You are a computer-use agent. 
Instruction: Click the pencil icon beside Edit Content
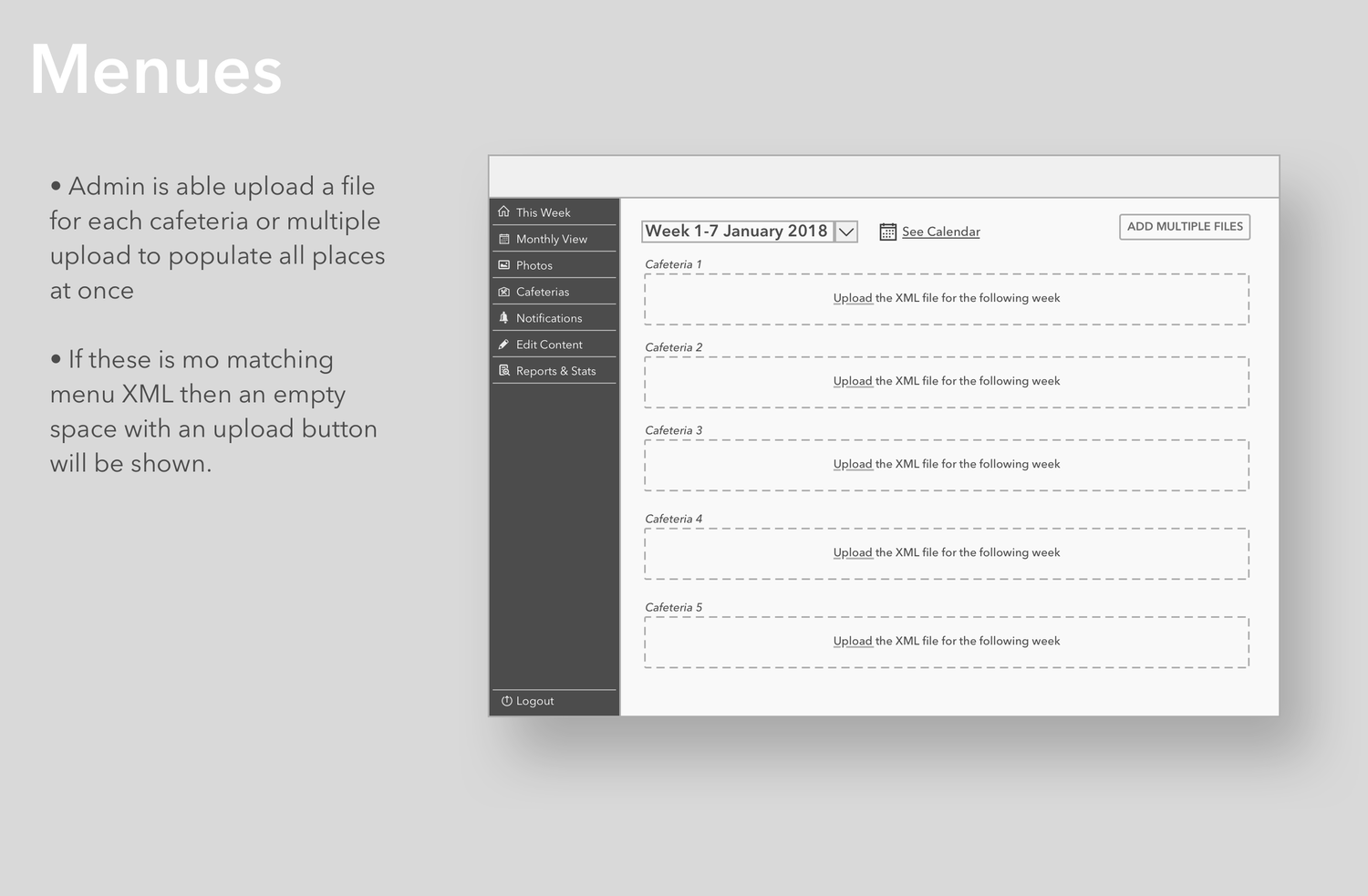[x=503, y=345]
